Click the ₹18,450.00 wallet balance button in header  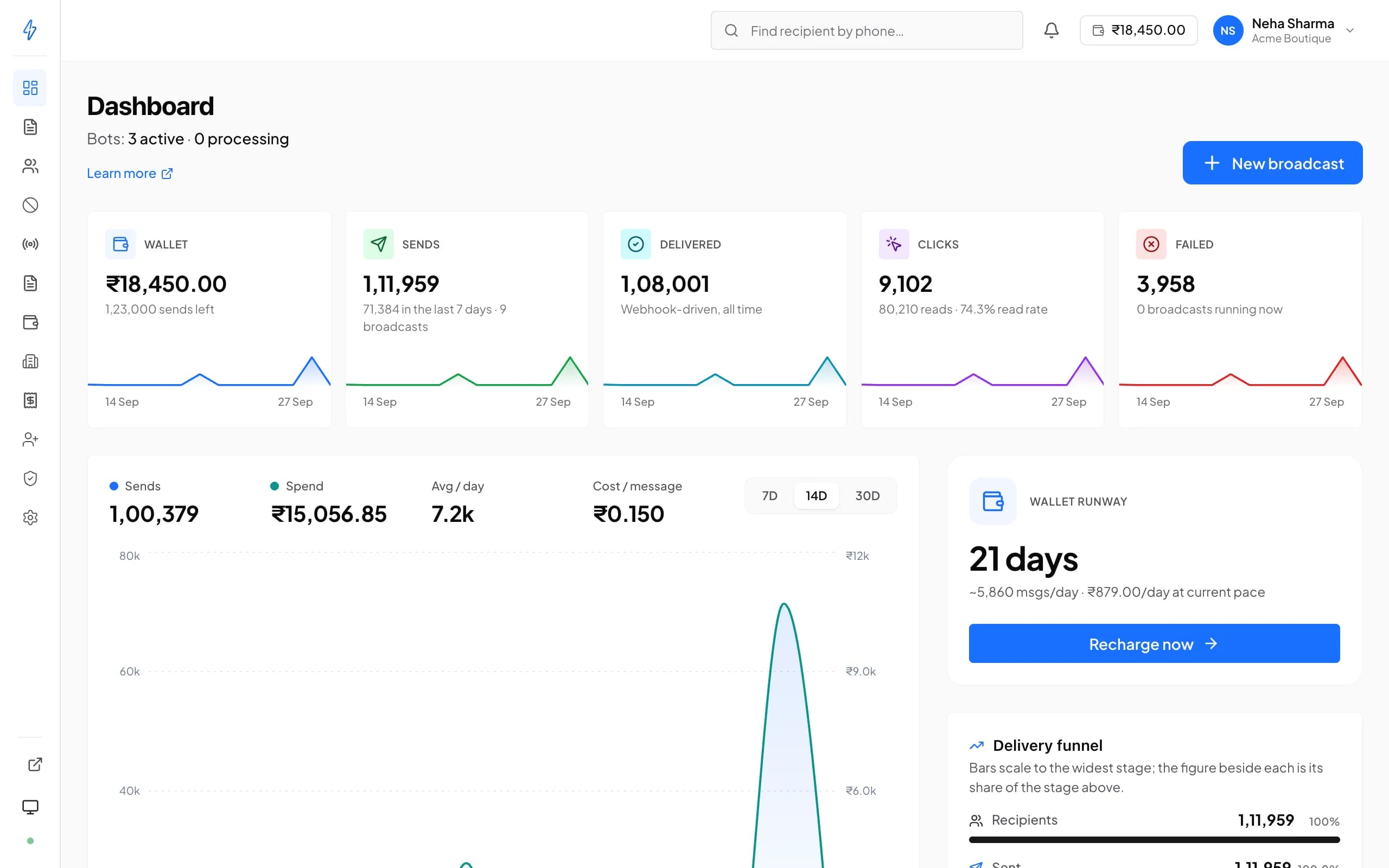(x=1138, y=30)
